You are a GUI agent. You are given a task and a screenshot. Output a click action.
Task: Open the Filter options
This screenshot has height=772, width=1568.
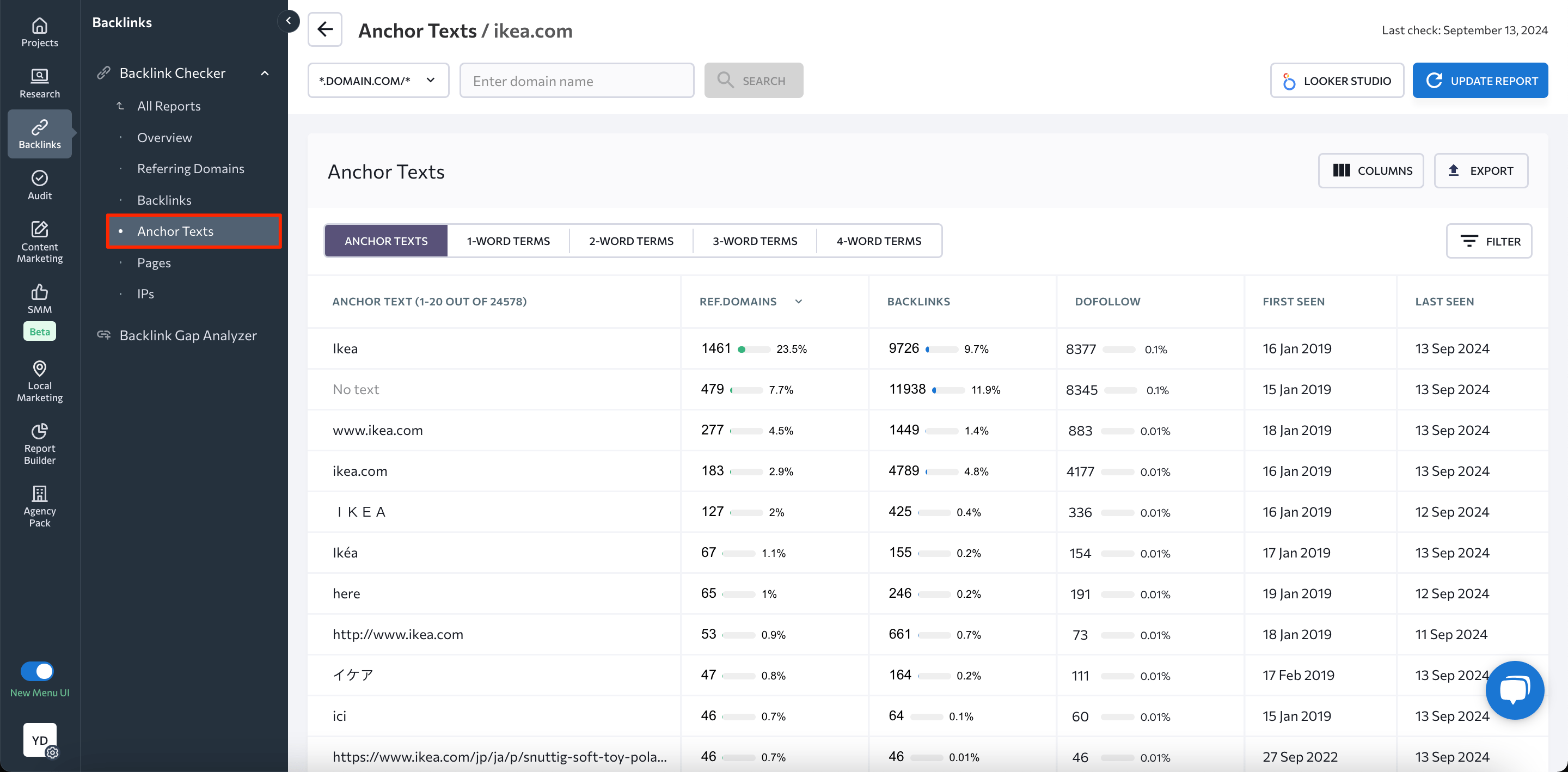click(x=1489, y=241)
